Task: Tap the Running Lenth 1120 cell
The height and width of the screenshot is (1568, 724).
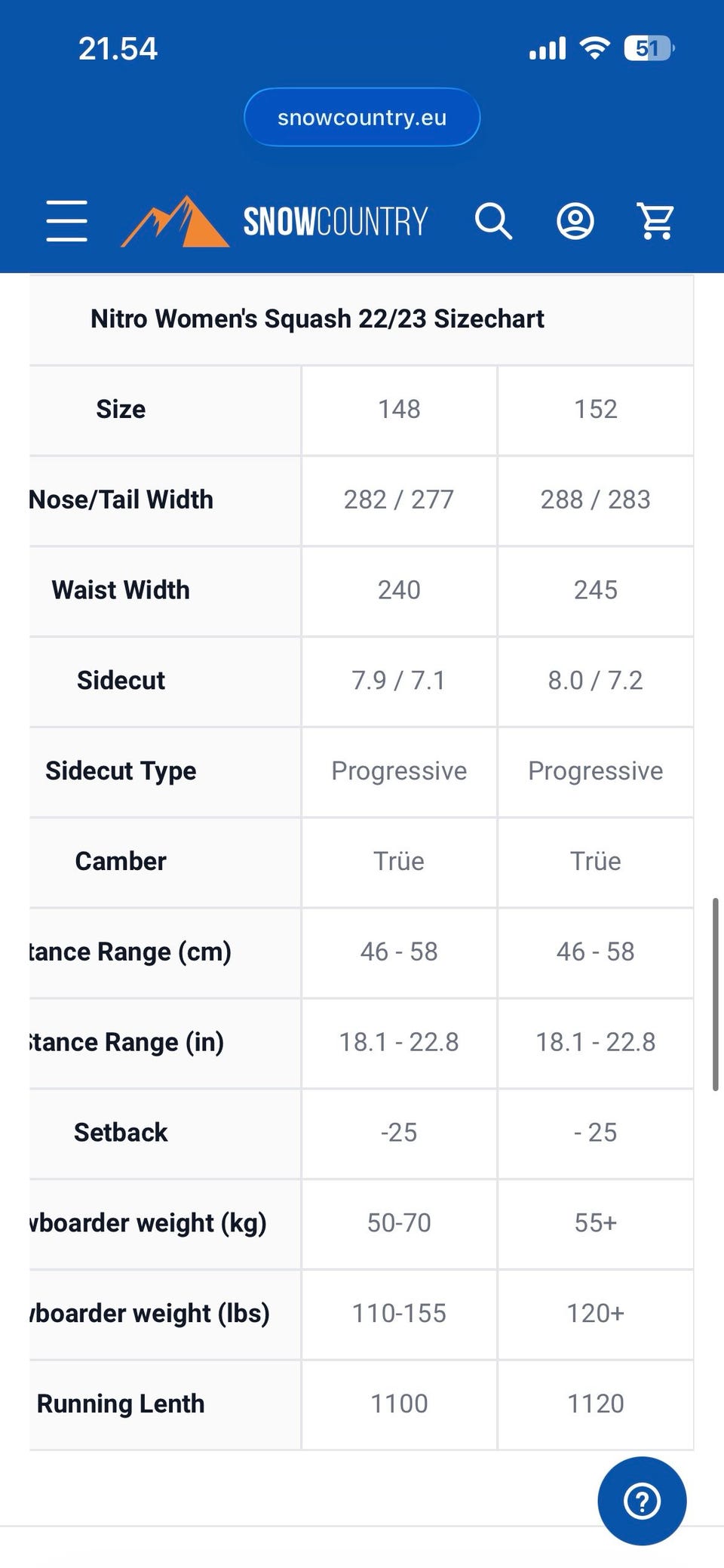Action: tap(595, 1404)
